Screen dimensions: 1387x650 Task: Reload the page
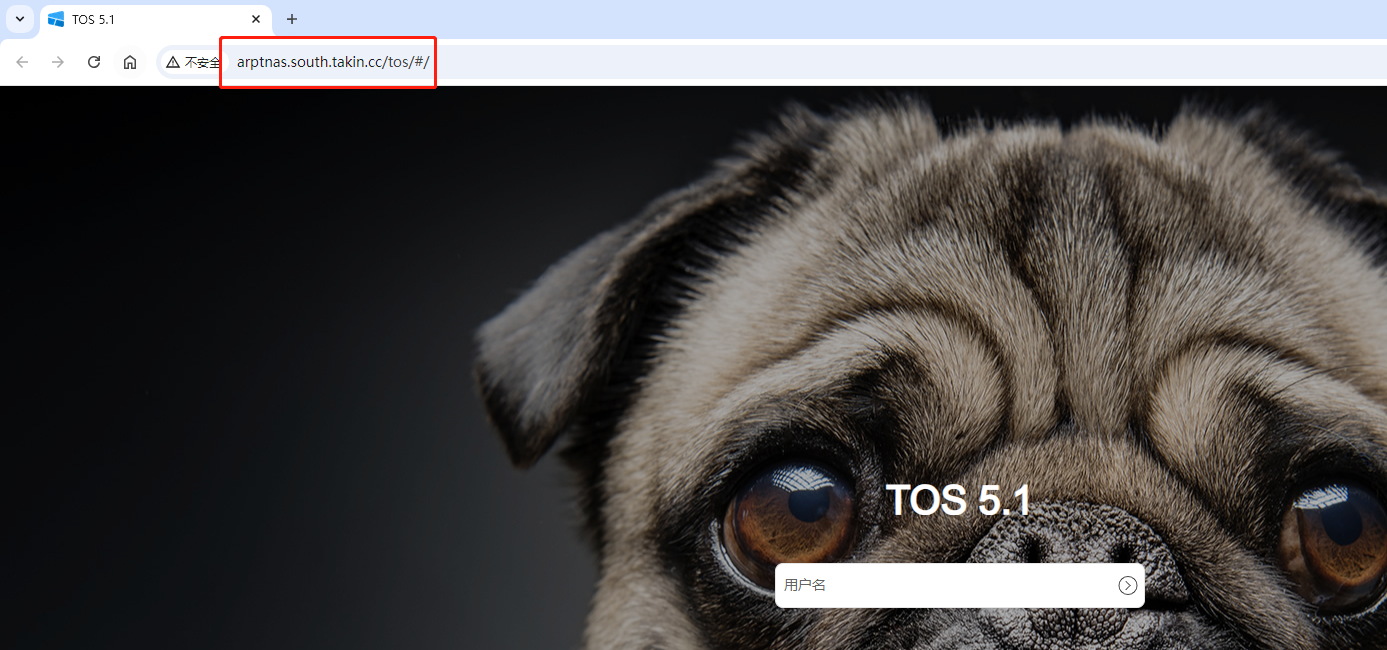(94, 62)
